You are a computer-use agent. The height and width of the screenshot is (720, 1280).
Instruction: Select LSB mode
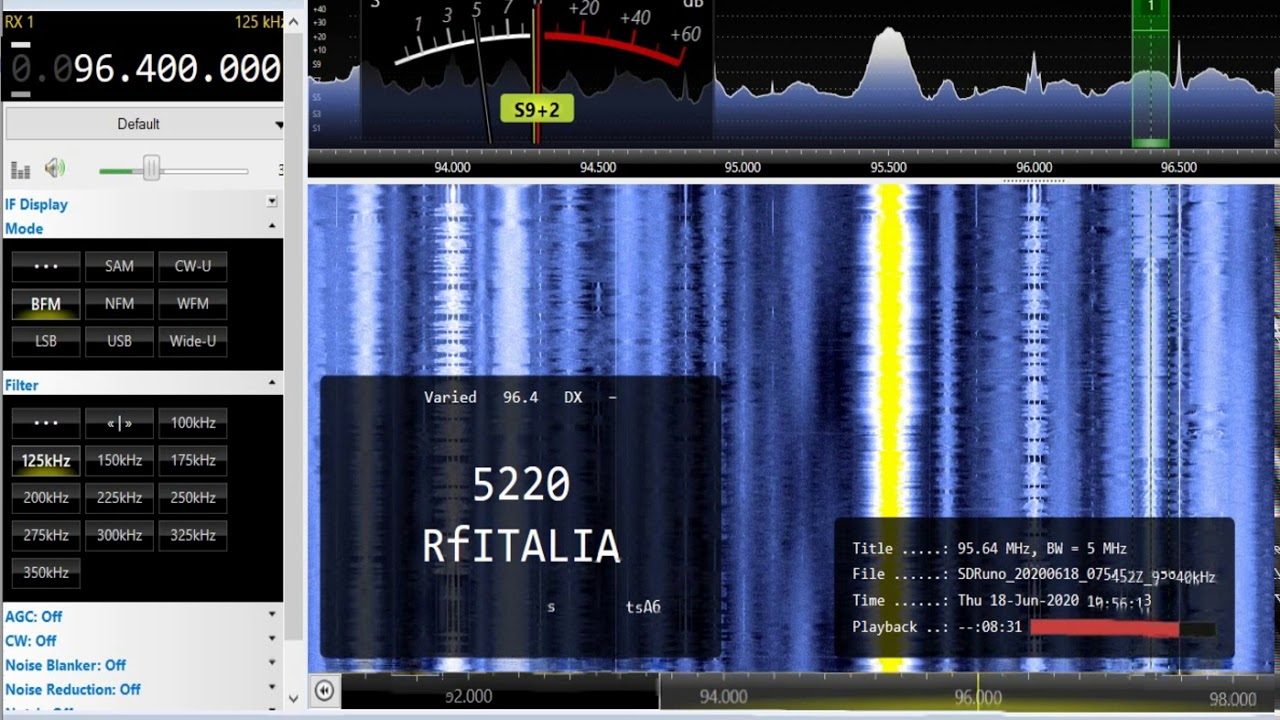(46, 341)
